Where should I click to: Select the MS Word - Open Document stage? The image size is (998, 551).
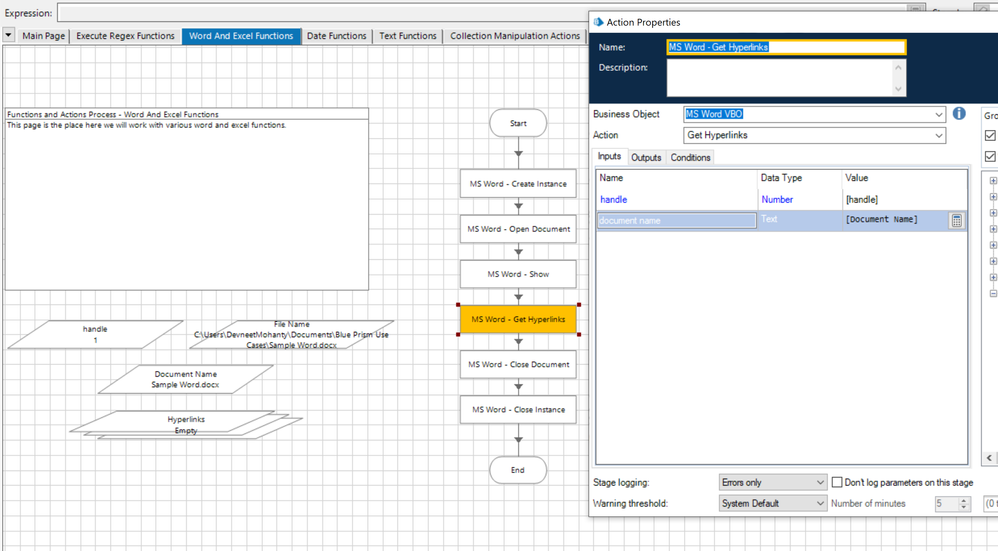coord(518,229)
